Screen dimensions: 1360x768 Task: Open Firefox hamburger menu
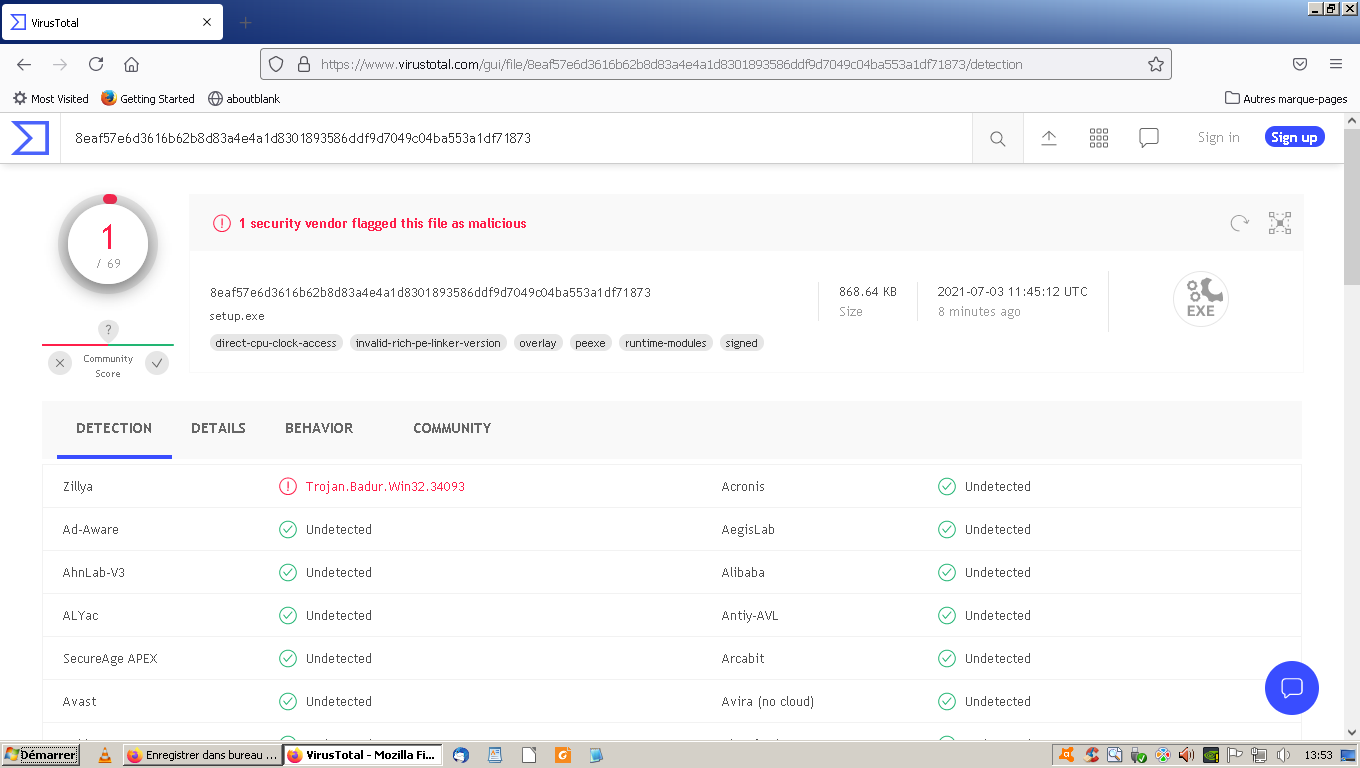[1336, 64]
